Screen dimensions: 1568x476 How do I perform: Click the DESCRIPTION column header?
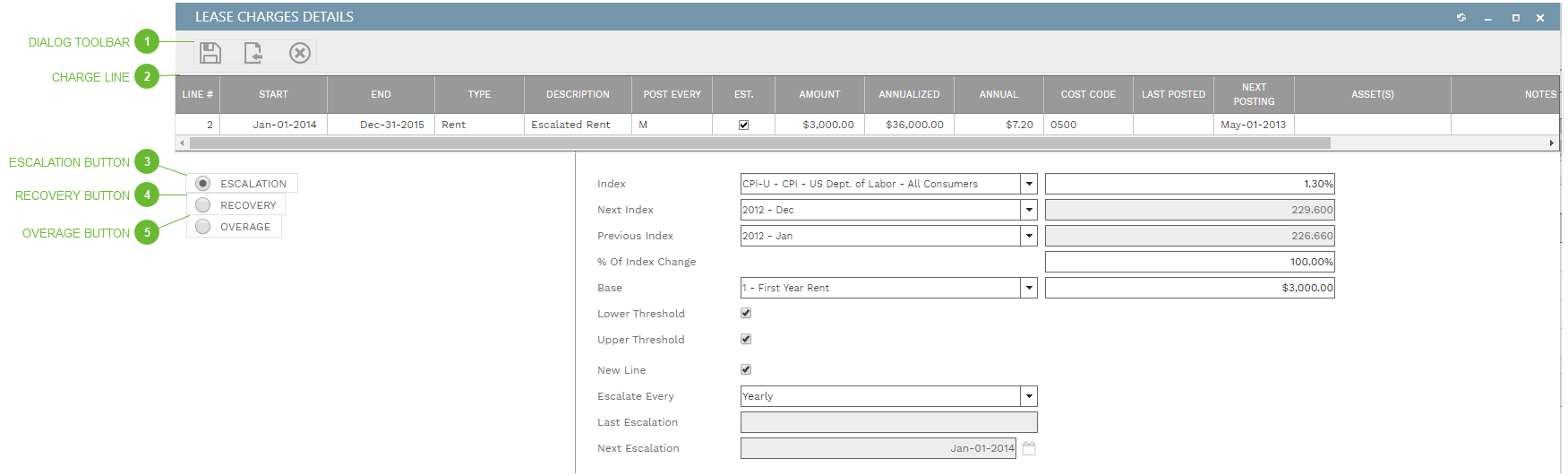coord(578,94)
